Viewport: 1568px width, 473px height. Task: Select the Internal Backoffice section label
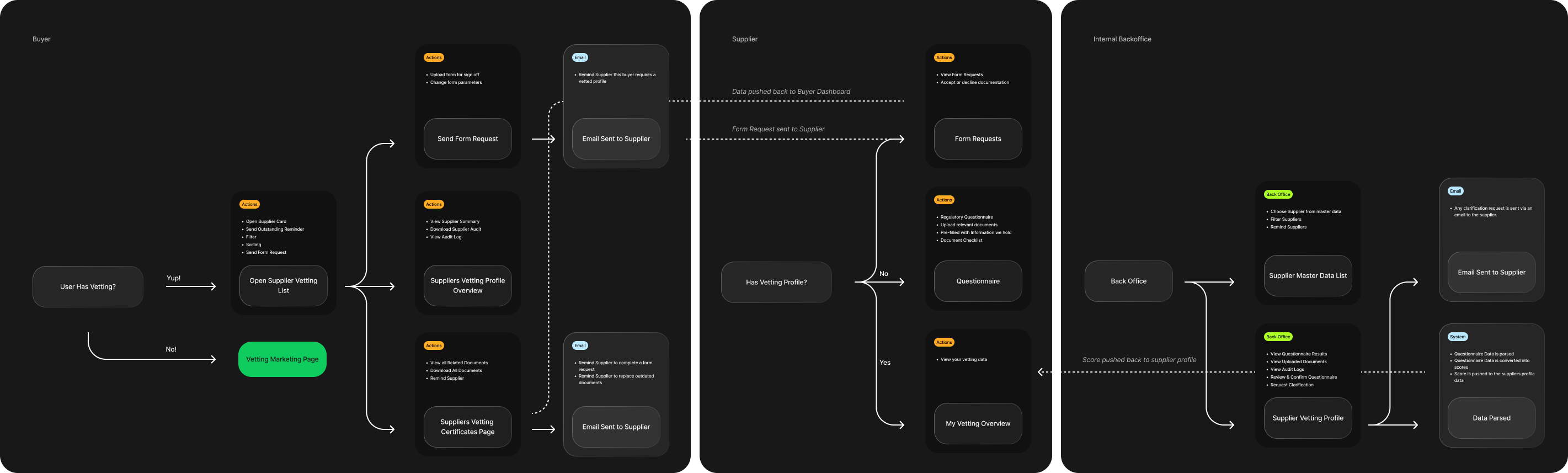[1121, 39]
